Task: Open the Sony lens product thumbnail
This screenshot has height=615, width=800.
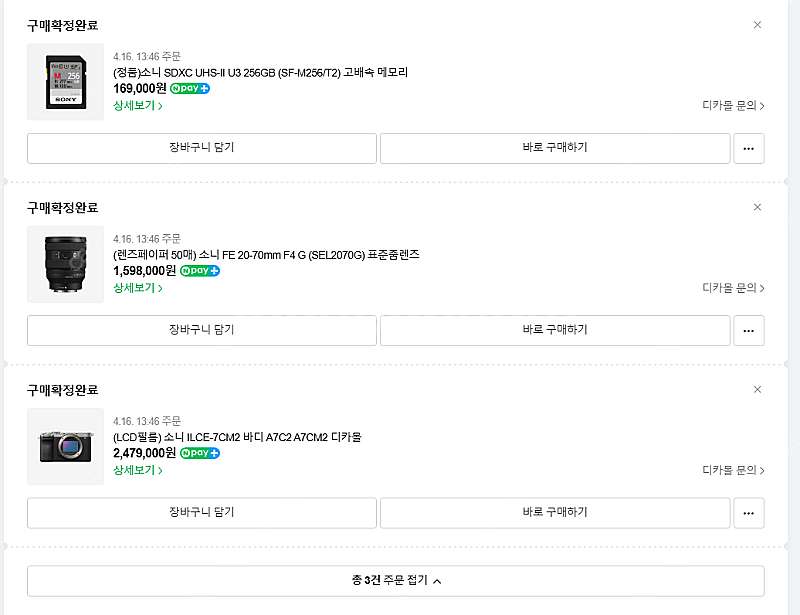Action: 65,264
